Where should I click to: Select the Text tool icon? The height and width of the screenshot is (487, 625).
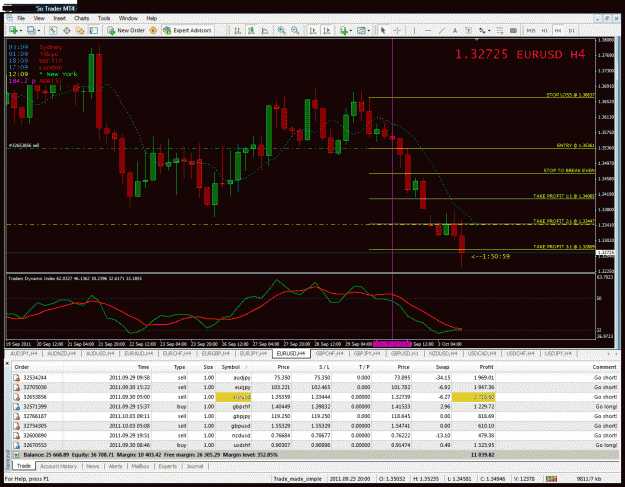[x=455, y=31]
